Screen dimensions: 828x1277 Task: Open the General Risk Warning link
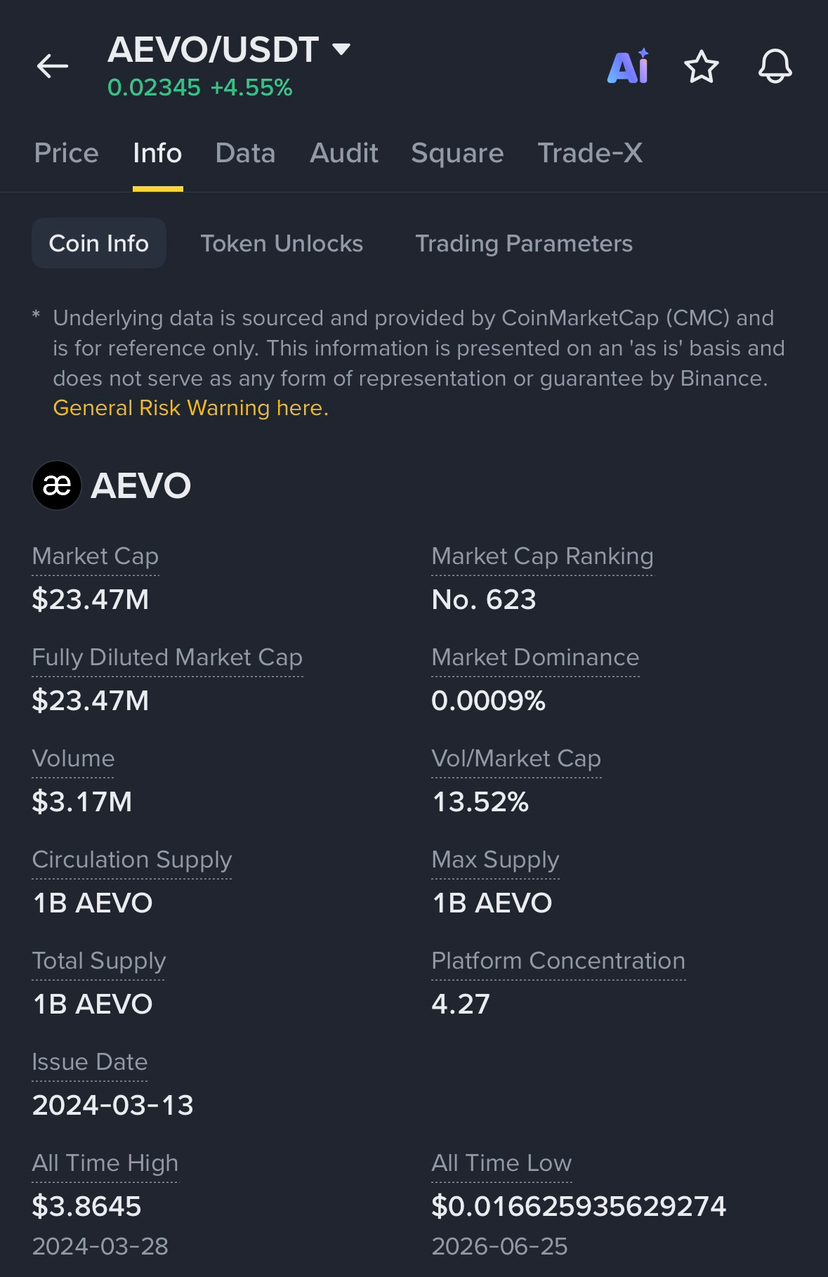click(190, 408)
